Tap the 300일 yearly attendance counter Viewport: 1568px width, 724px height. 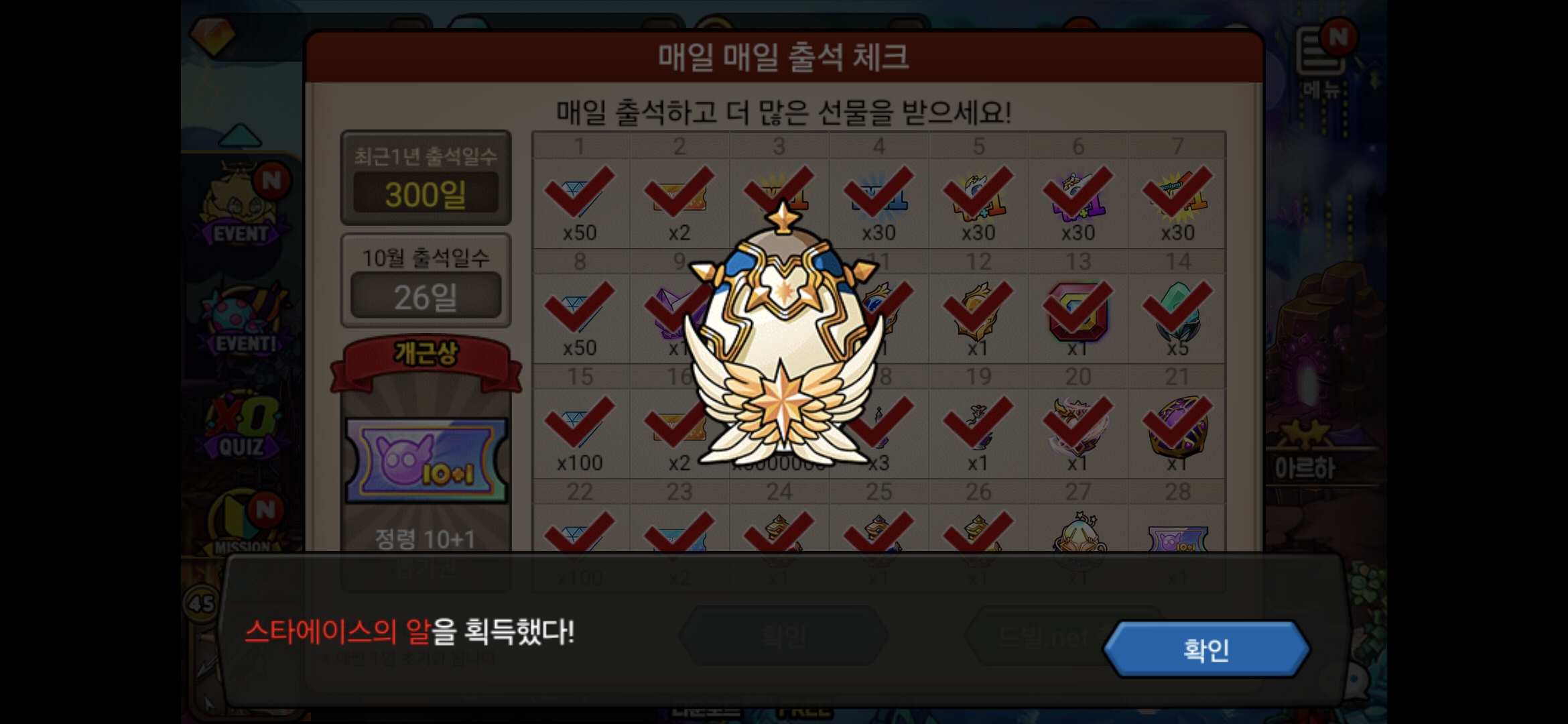[x=426, y=193]
